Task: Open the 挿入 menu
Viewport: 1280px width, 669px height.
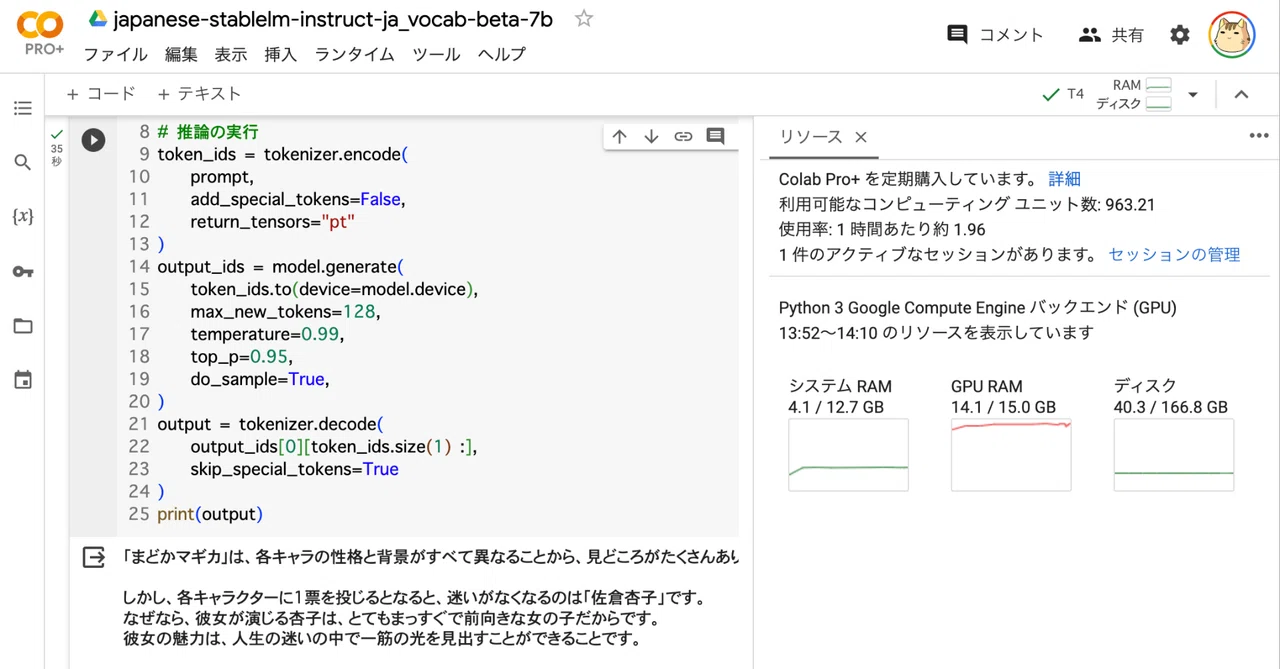Action: [x=281, y=54]
